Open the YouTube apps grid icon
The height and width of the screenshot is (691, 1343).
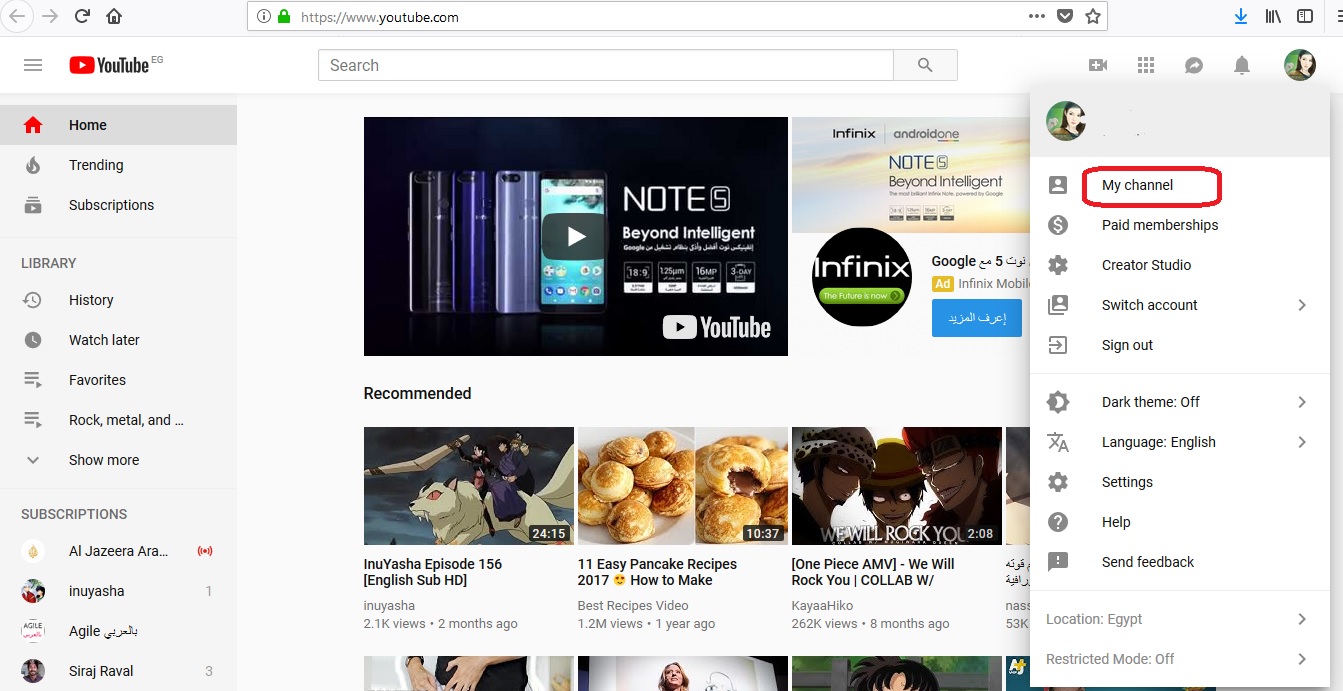(1146, 65)
